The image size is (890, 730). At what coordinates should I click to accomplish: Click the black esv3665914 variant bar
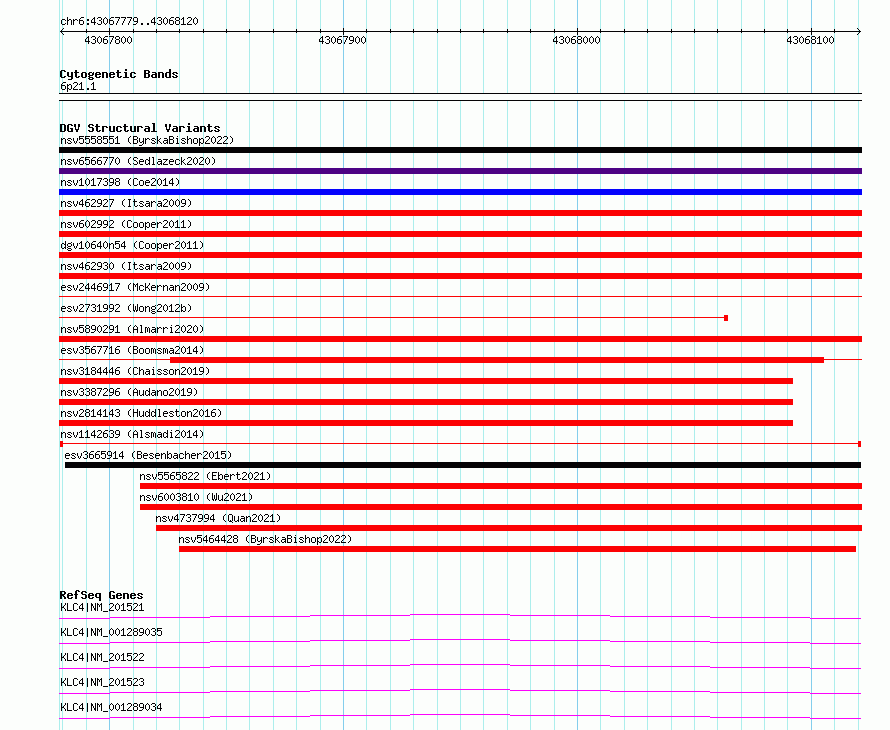[x=463, y=465]
